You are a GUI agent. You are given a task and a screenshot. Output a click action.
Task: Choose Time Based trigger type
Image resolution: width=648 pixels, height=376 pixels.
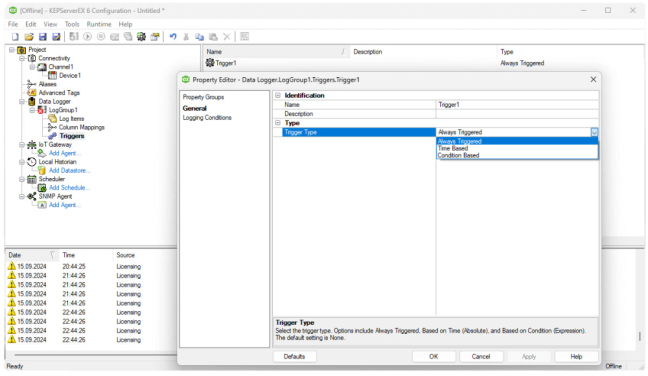tap(517, 148)
